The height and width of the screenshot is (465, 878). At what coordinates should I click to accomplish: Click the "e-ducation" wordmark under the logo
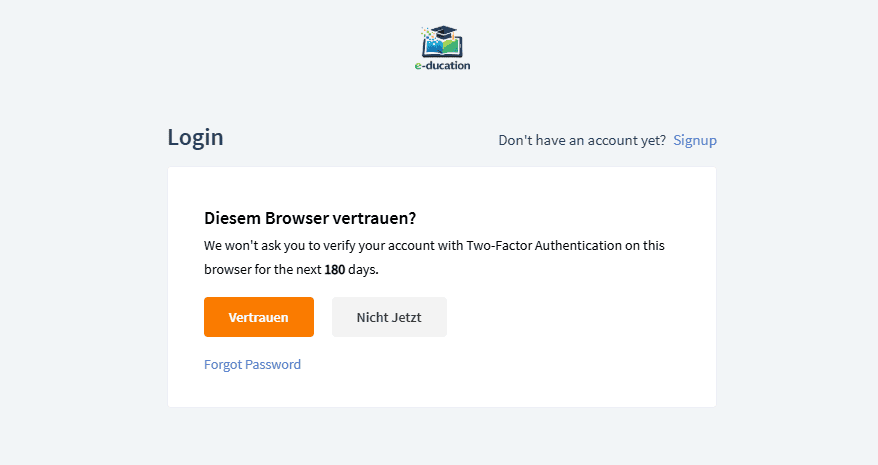[x=442, y=66]
